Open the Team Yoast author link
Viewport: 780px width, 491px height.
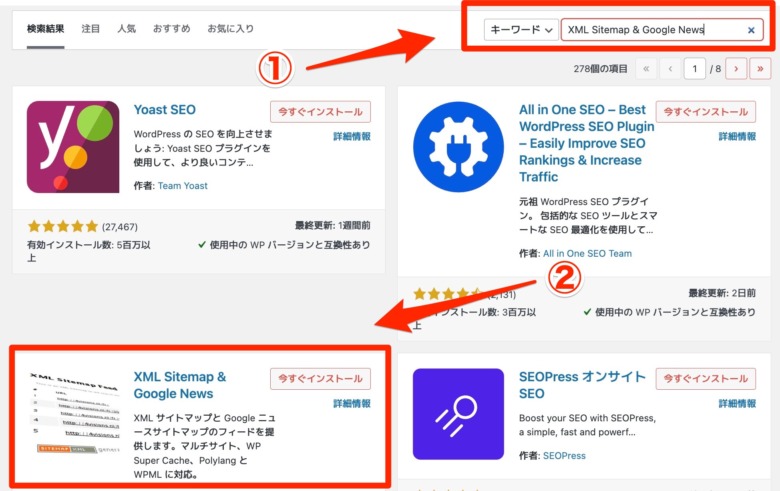click(x=183, y=186)
